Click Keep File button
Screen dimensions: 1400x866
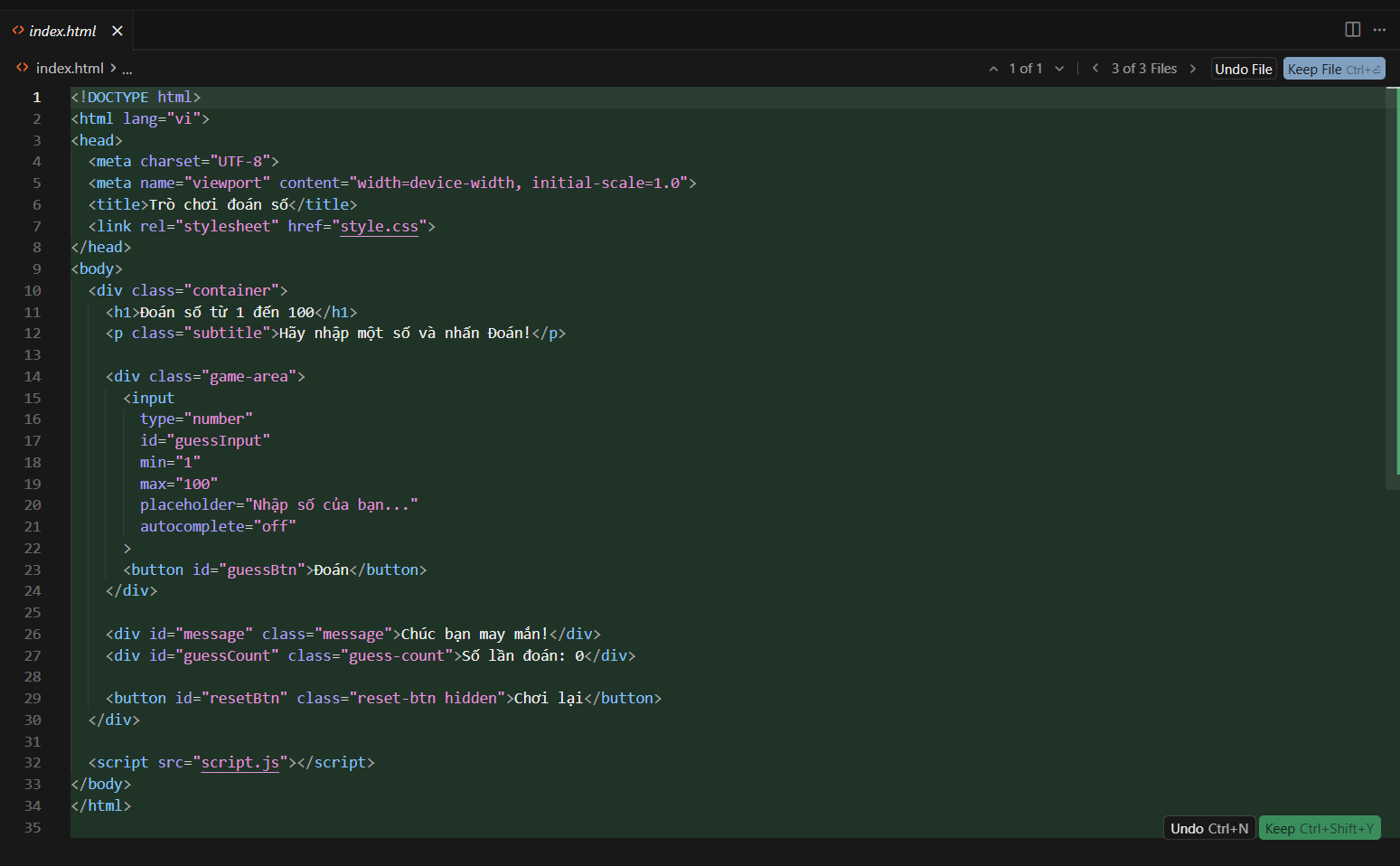1334,69
